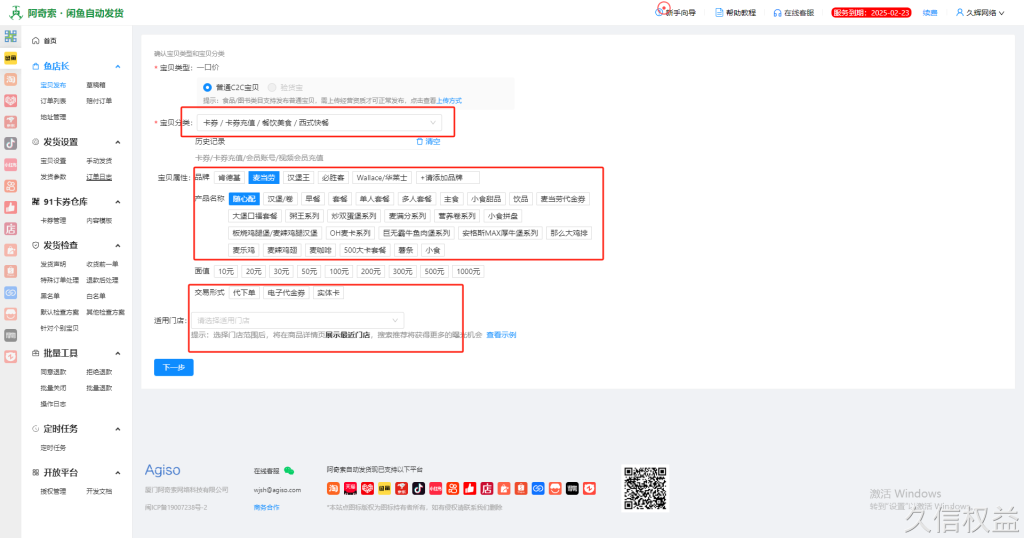Collapse the 发货设置 sidebar section
The height and width of the screenshot is (538, 1024).
[x=118, y=142]
